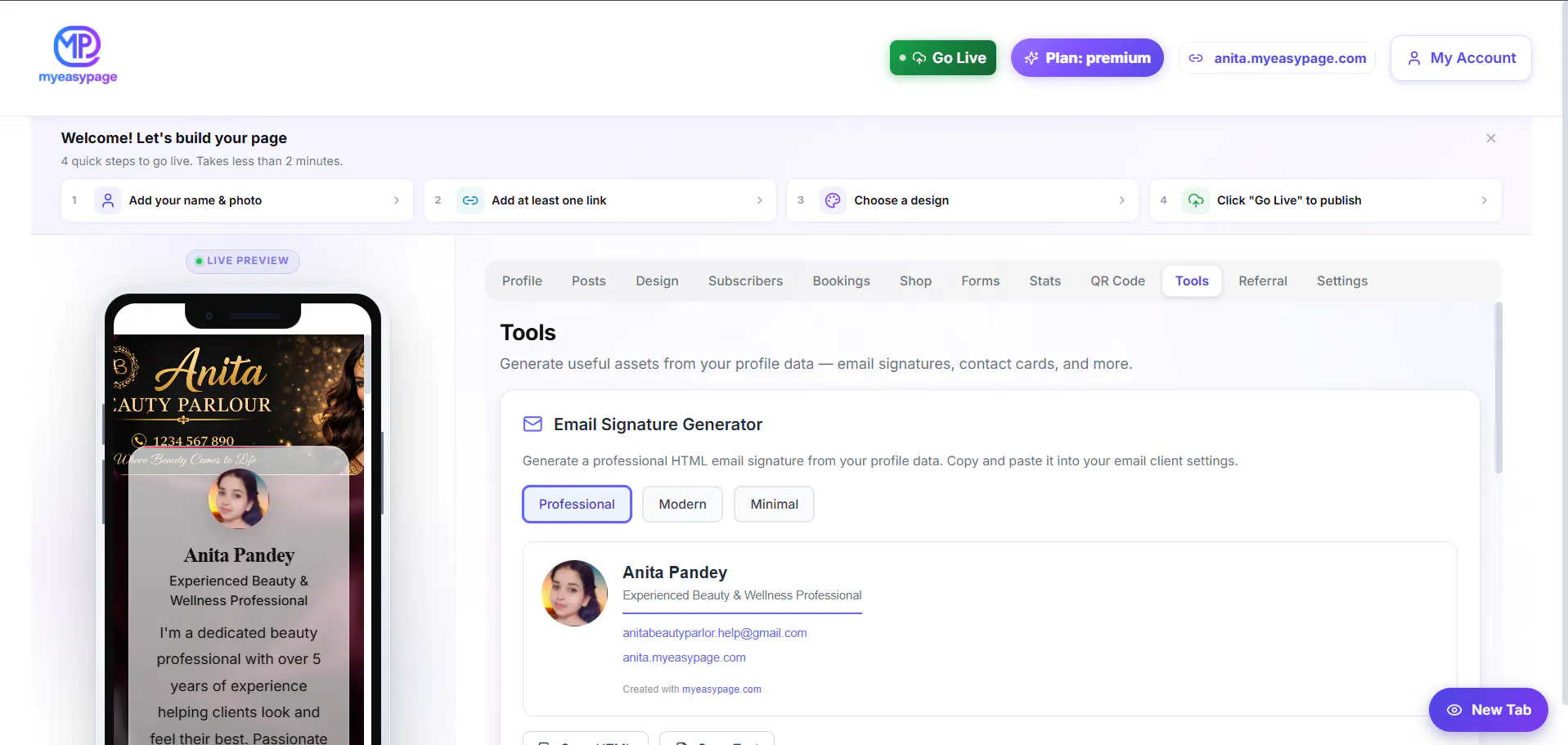The height and width of the screenshot is (745, 1568).
Task: Switch to the Forms tab
Action: [981, 281]
